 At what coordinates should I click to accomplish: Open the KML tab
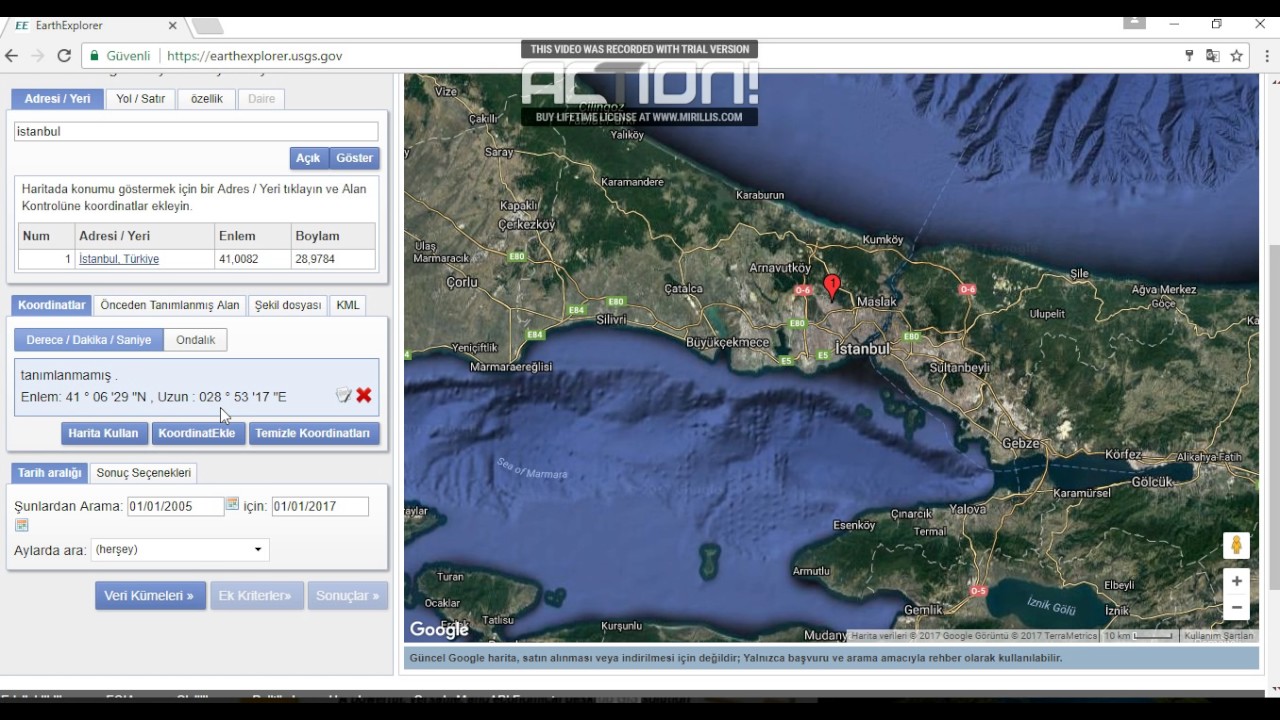(x=347, y=305)
